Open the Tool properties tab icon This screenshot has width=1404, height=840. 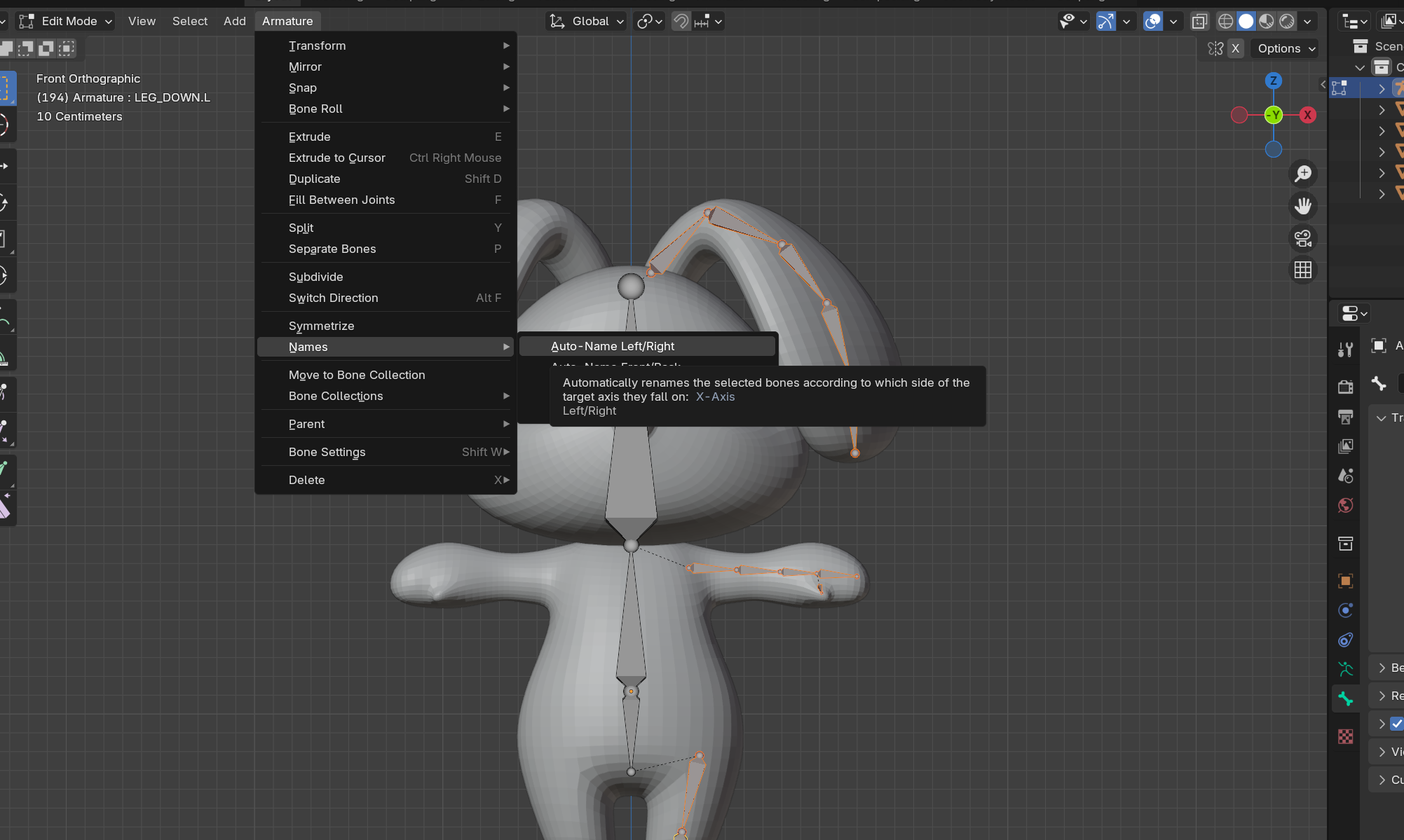1345,350
